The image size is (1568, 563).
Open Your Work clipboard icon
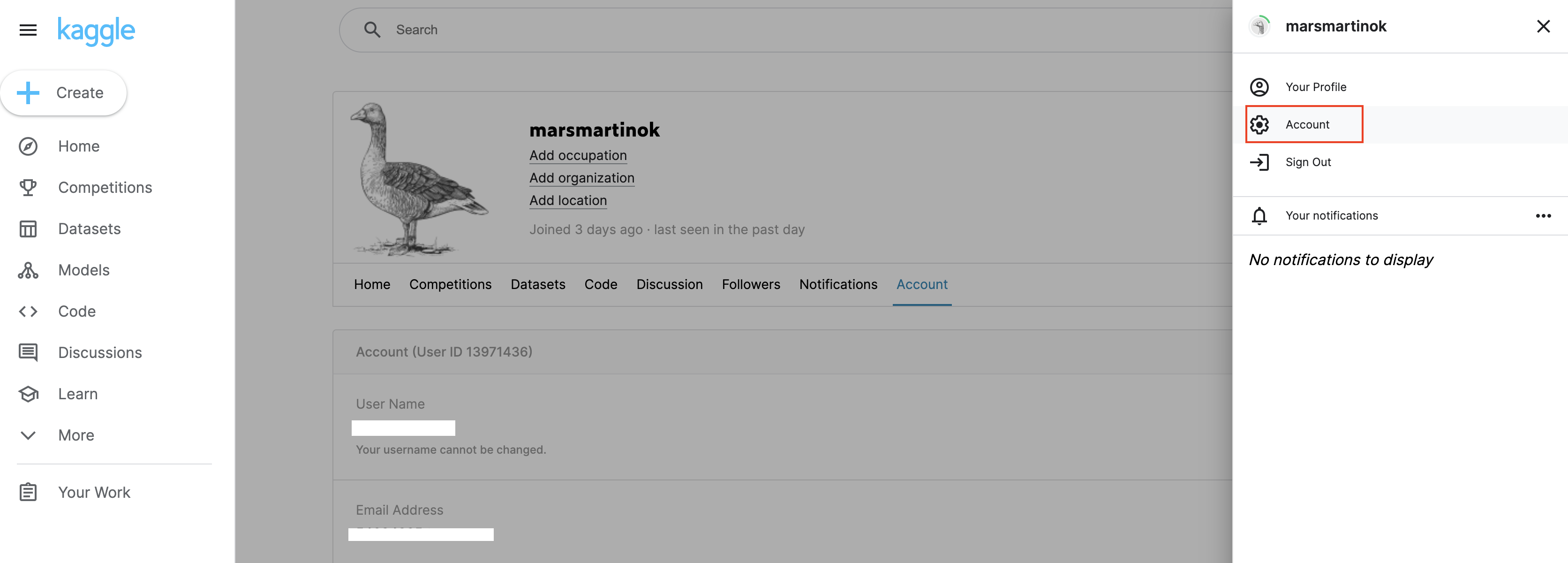(x=28, y=492)
